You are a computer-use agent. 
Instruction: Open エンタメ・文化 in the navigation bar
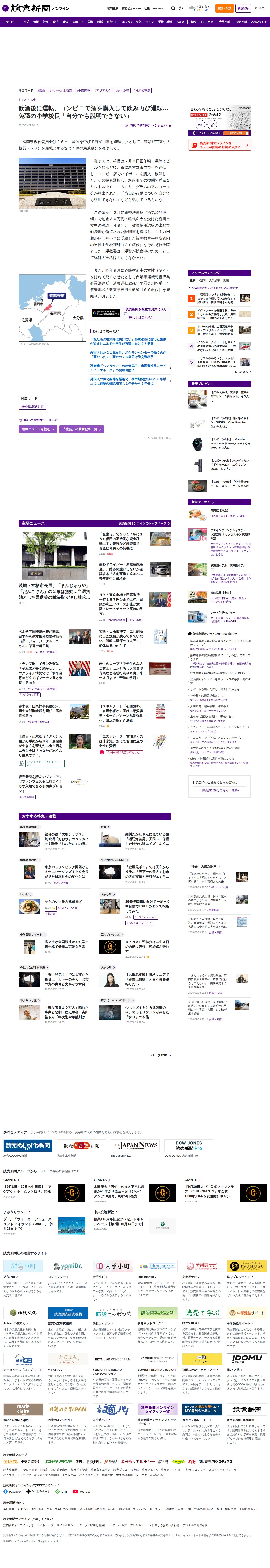click(132, 22)
